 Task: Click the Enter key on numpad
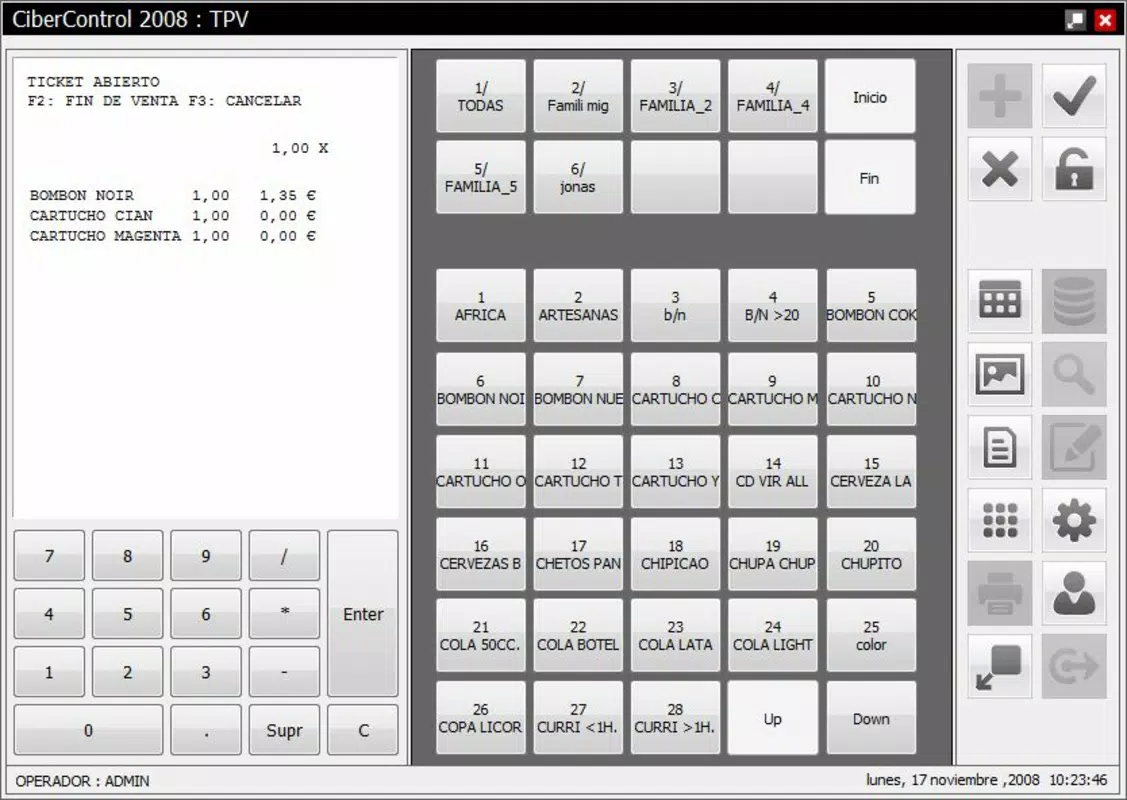pos(363,614)
